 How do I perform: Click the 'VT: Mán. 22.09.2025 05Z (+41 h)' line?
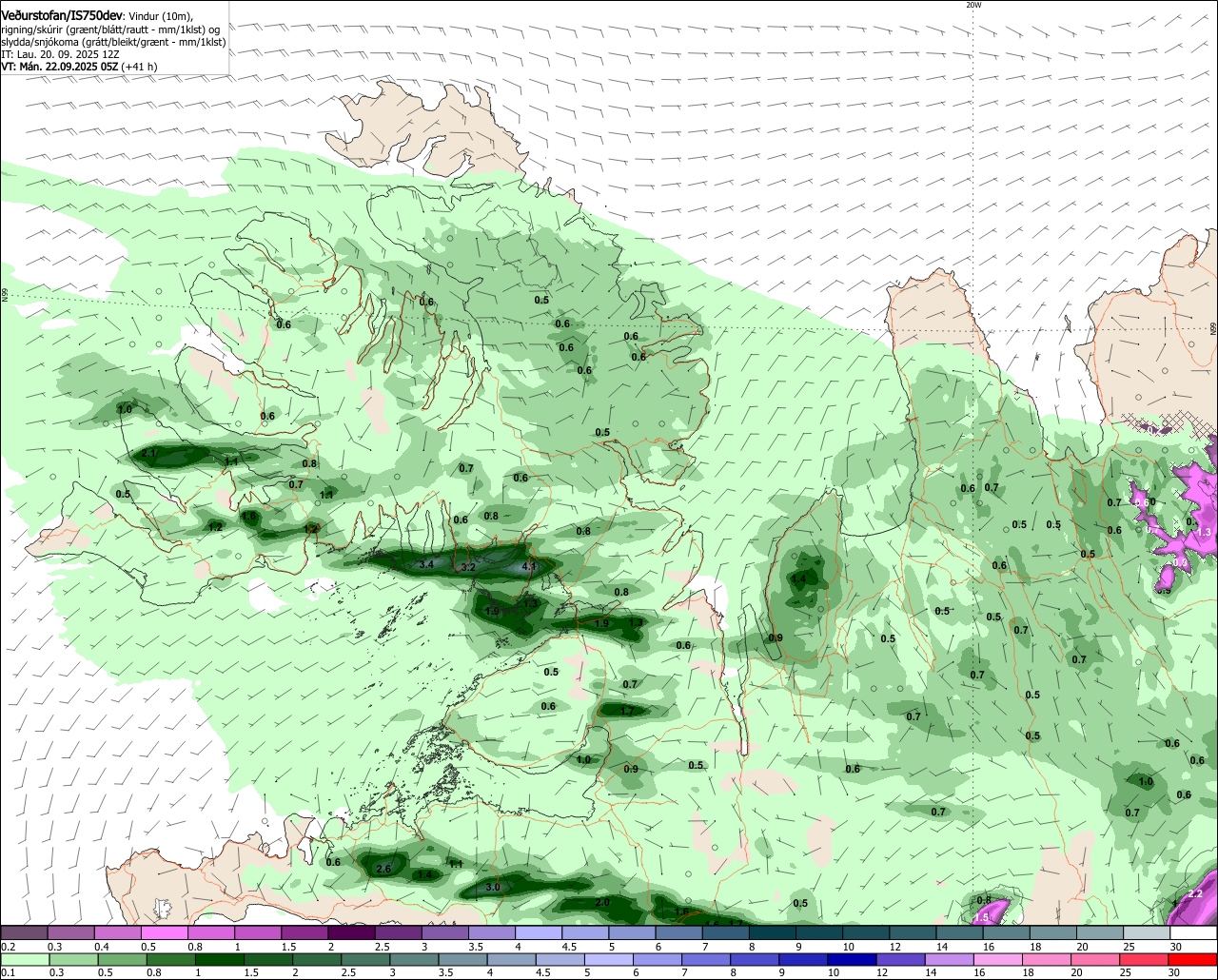(79, 67)
